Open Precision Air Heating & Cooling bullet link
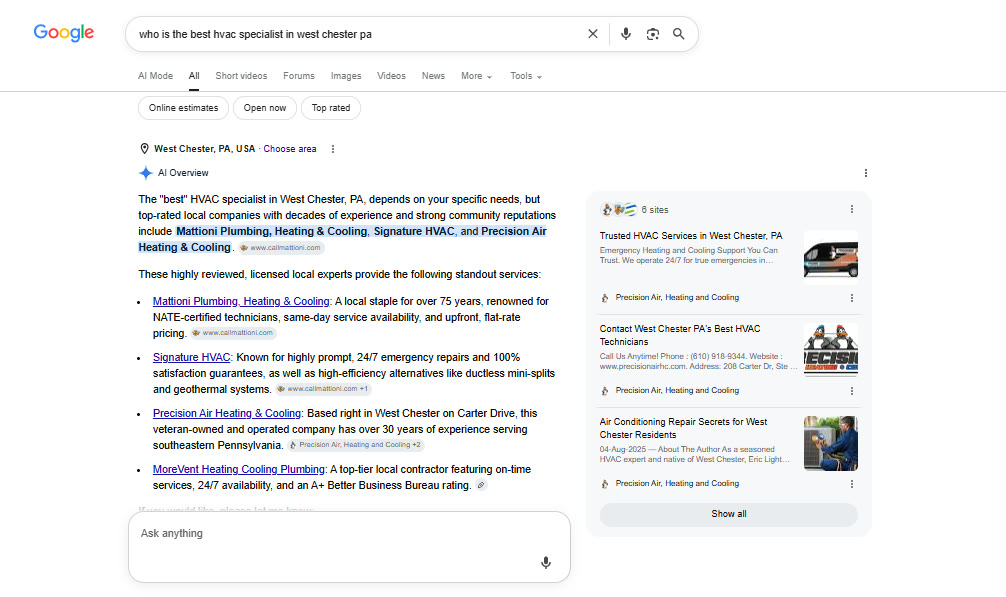 (227, 414)
